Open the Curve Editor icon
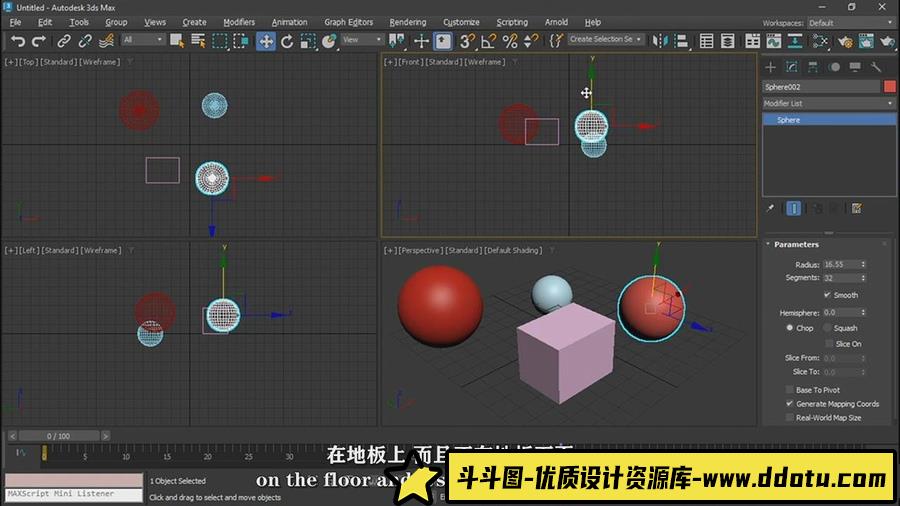900x506 pixels. click(774, 41)
